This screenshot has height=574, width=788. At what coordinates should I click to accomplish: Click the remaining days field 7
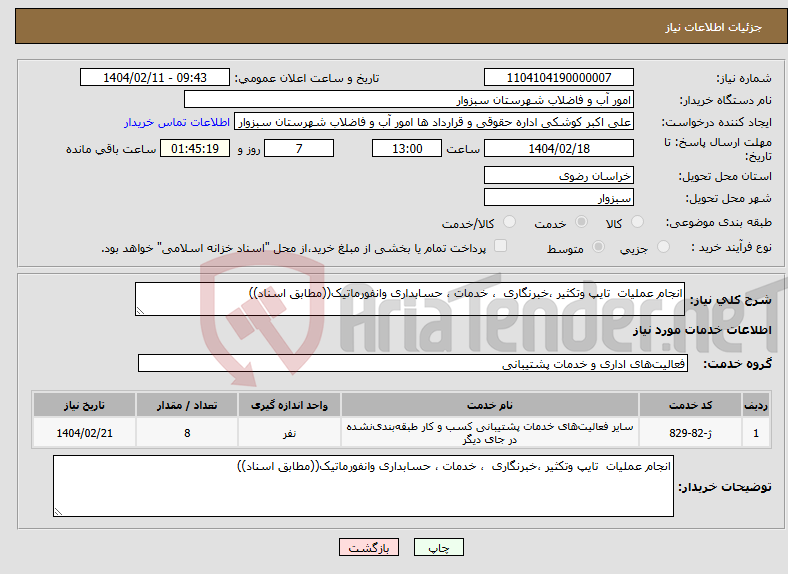(x=299, y=149)
